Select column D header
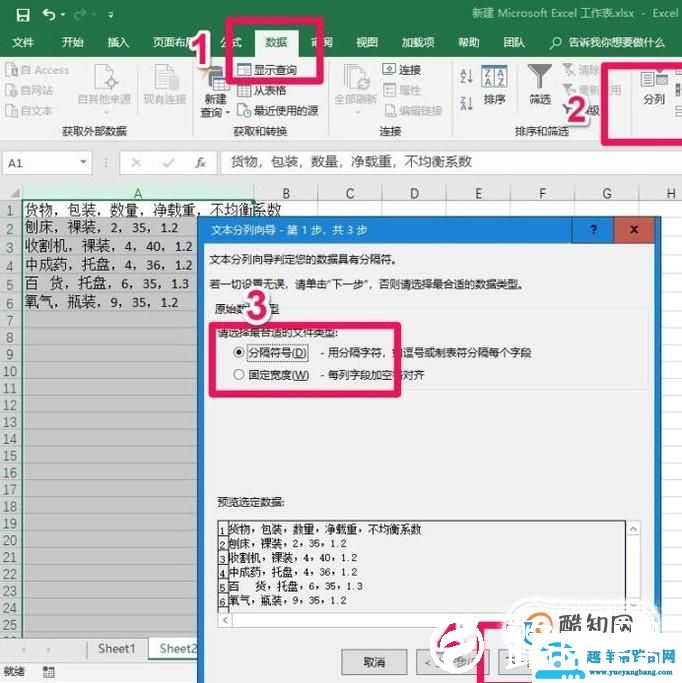Image resolution: width=682 pixels, height=683 pixels. pos(414,193)
